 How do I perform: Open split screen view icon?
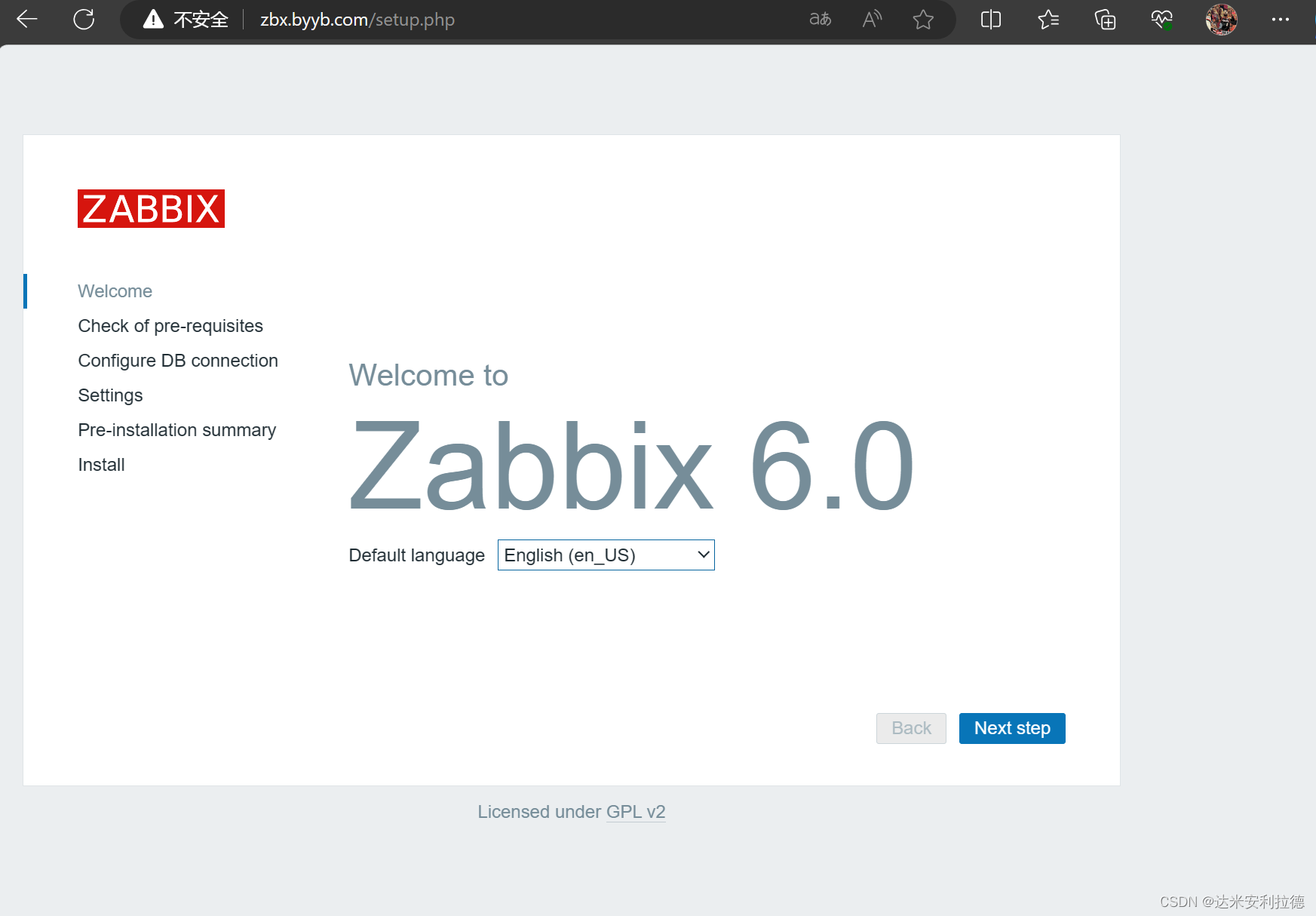point(991,20)
